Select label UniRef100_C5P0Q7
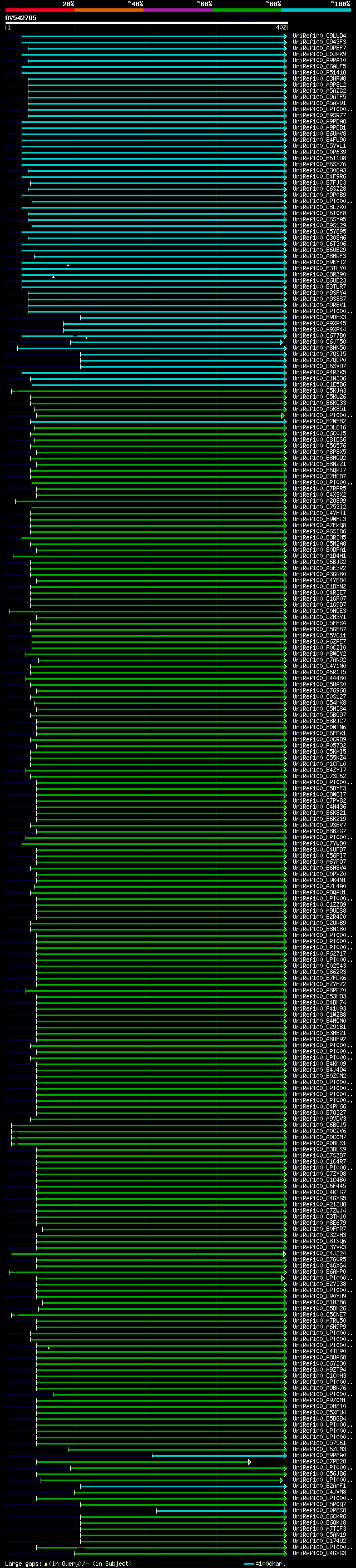 click(x=319, y=1505)
